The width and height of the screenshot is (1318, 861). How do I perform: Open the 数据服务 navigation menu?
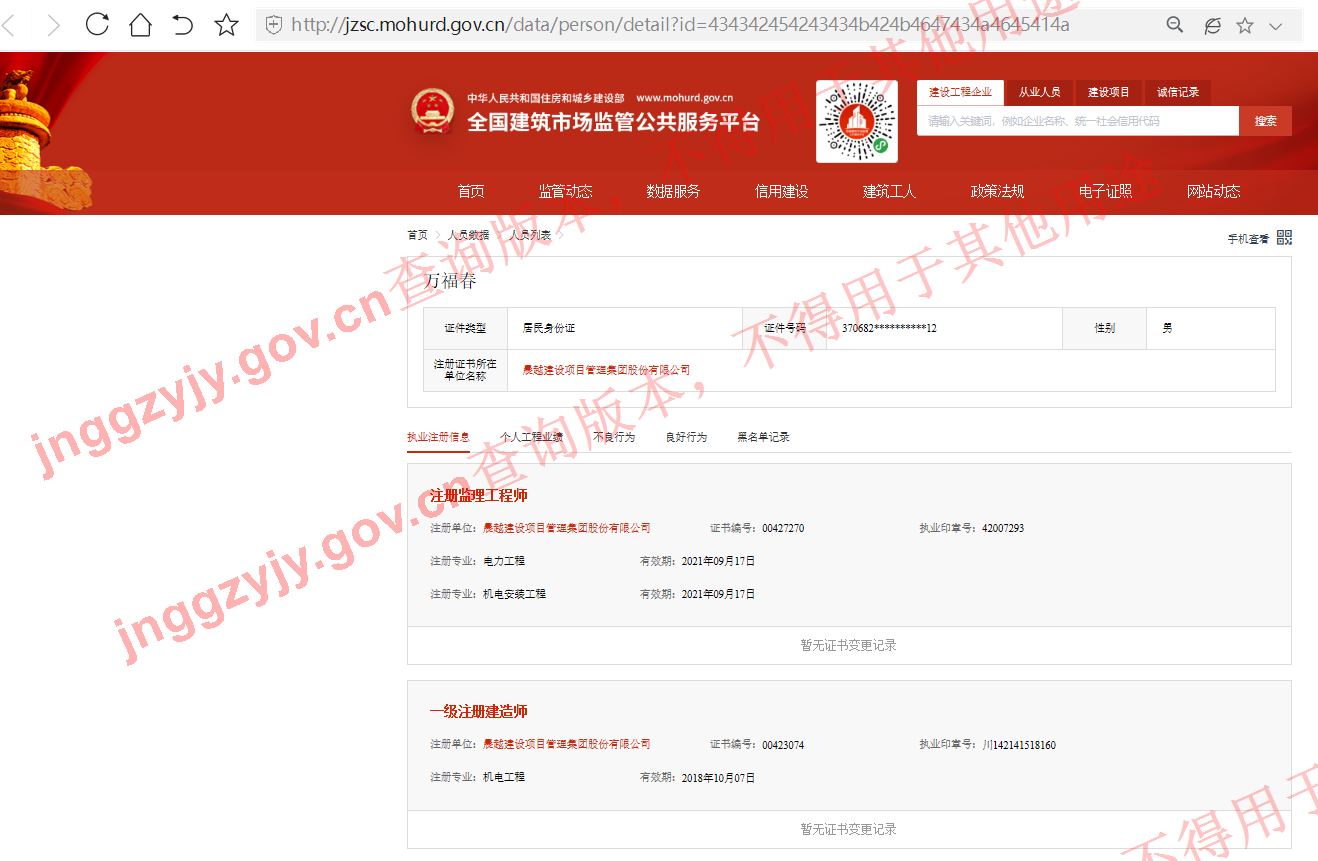(673, 191)
